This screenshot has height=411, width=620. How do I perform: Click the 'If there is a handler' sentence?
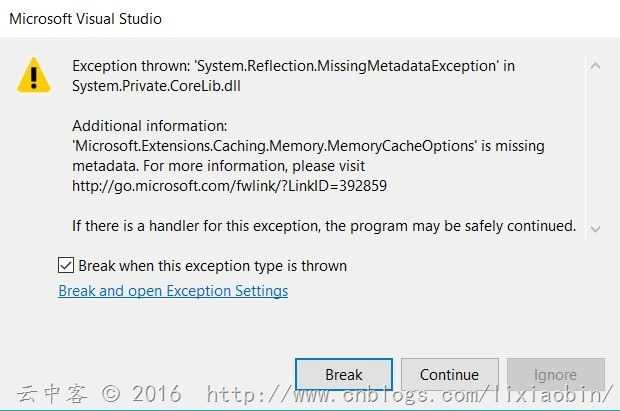coord(324,226)
